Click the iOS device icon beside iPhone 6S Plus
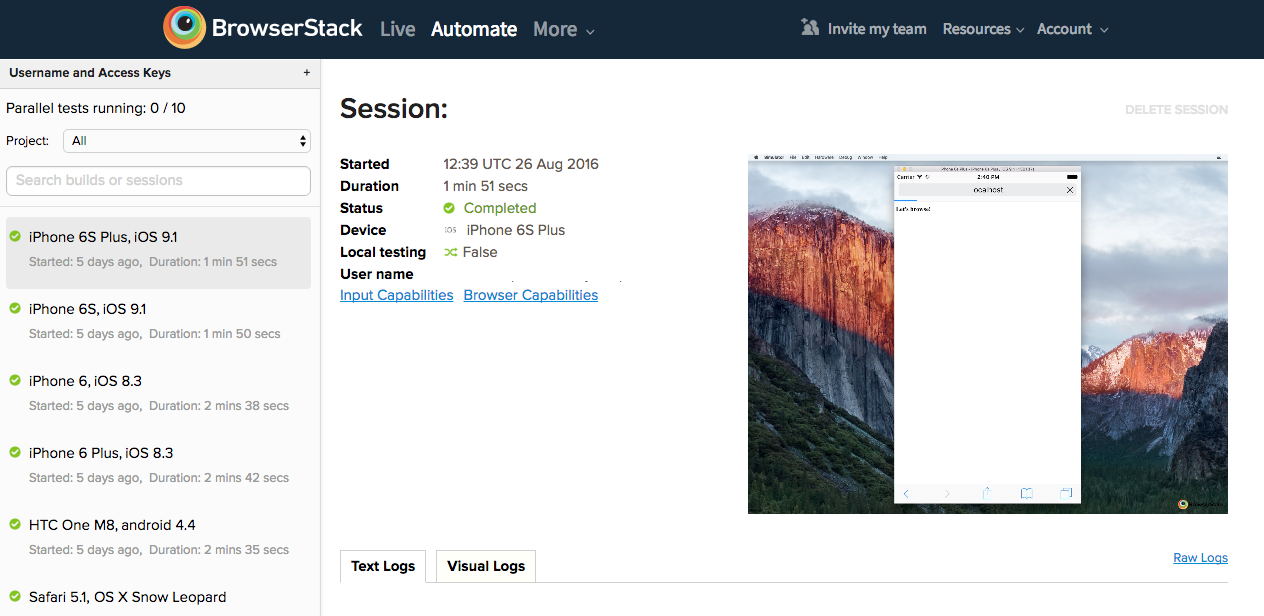Viewport: 1264px width, 616px height. 451,230
